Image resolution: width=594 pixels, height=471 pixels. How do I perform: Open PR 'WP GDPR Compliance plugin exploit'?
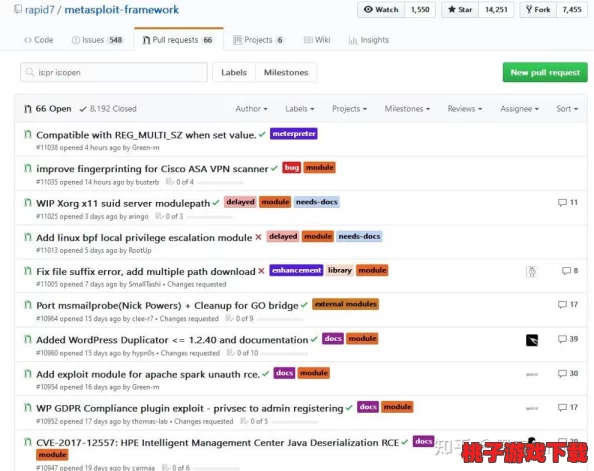(x=189, y=408)
